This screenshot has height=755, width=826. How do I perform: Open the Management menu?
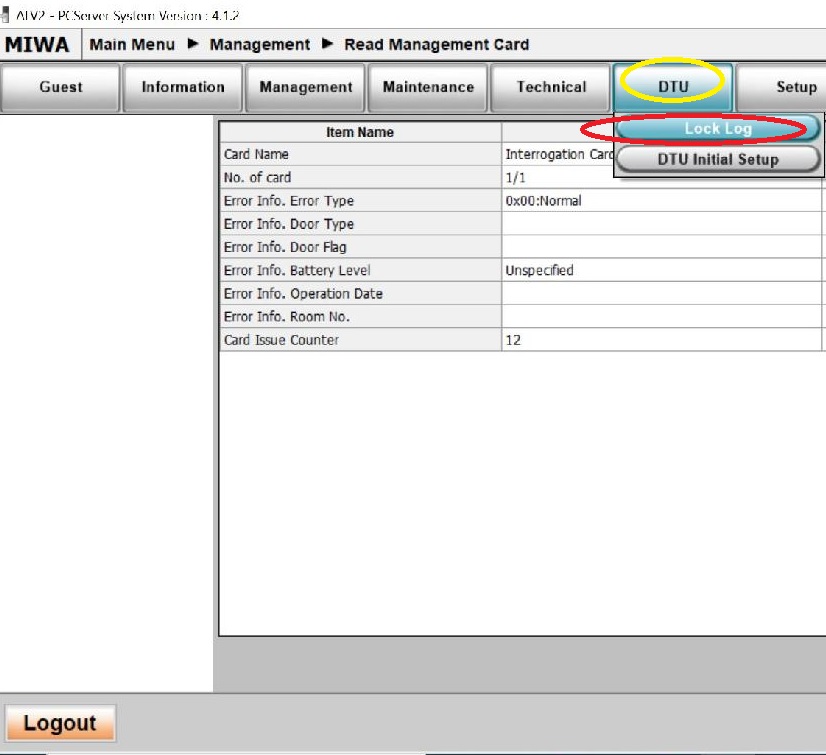click(306, 87)
